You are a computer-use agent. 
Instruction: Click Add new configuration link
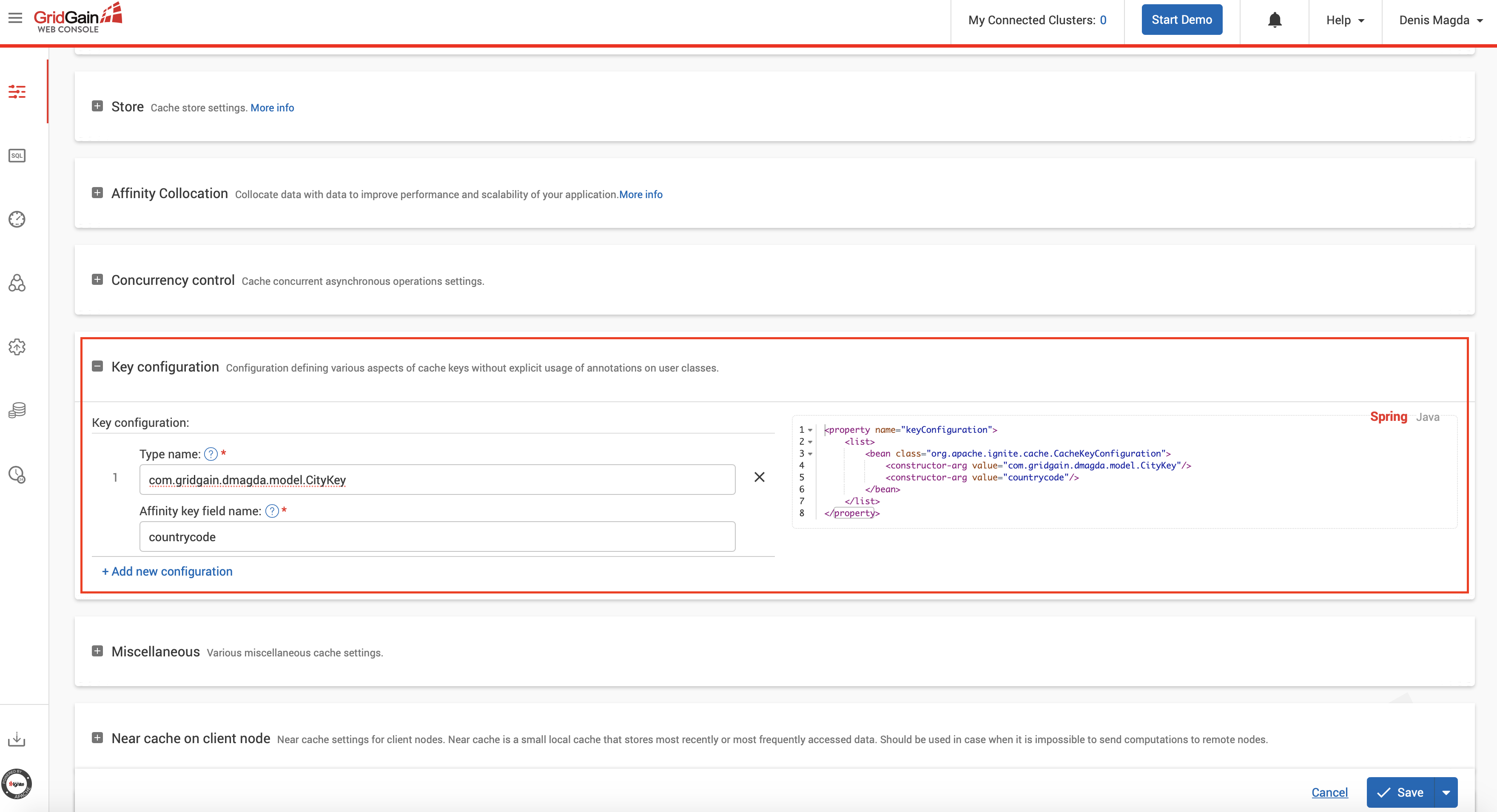click(168, 571)
